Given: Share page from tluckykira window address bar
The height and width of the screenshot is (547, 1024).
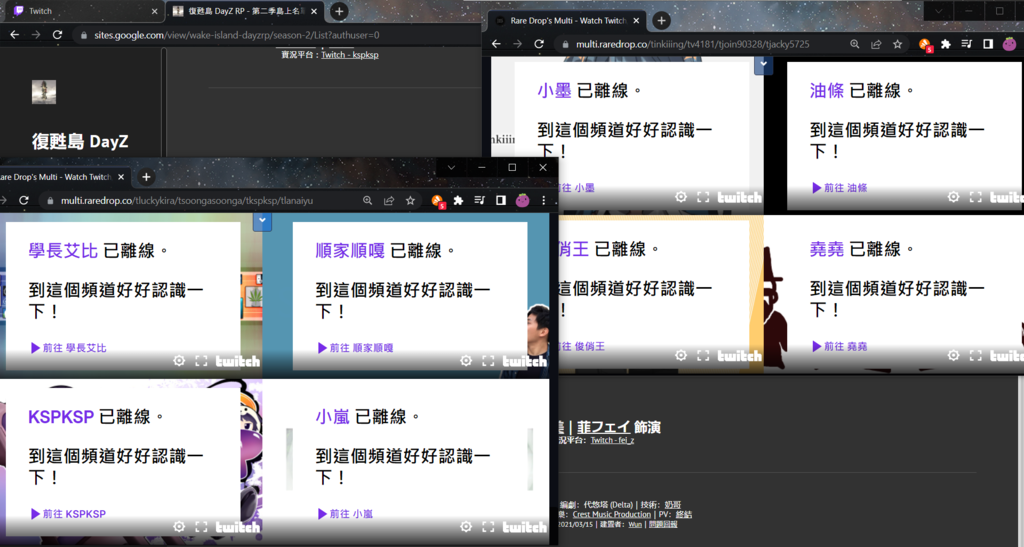Looking at the screenshot, I should 389,201.
